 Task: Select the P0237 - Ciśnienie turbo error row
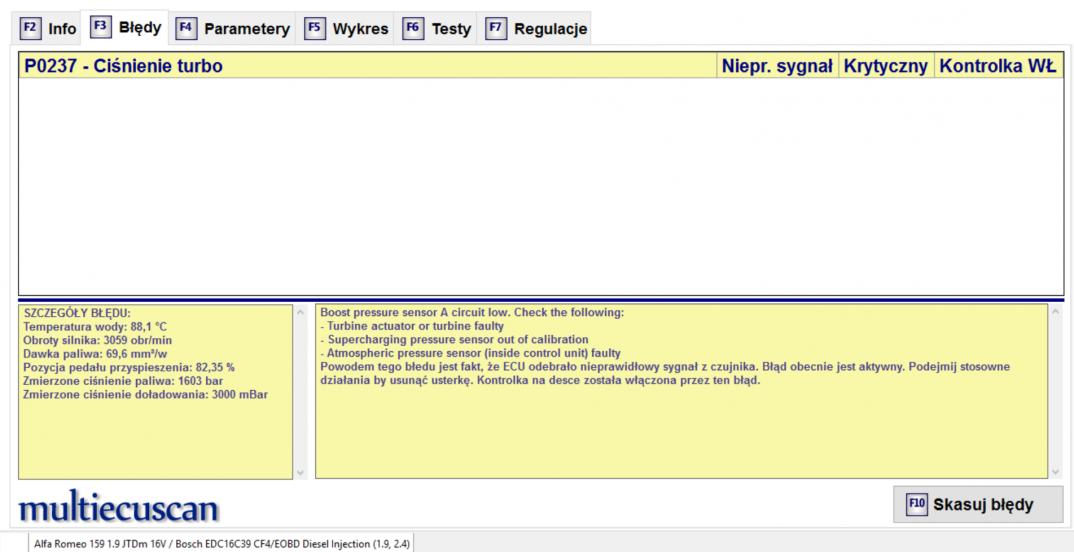541,66
